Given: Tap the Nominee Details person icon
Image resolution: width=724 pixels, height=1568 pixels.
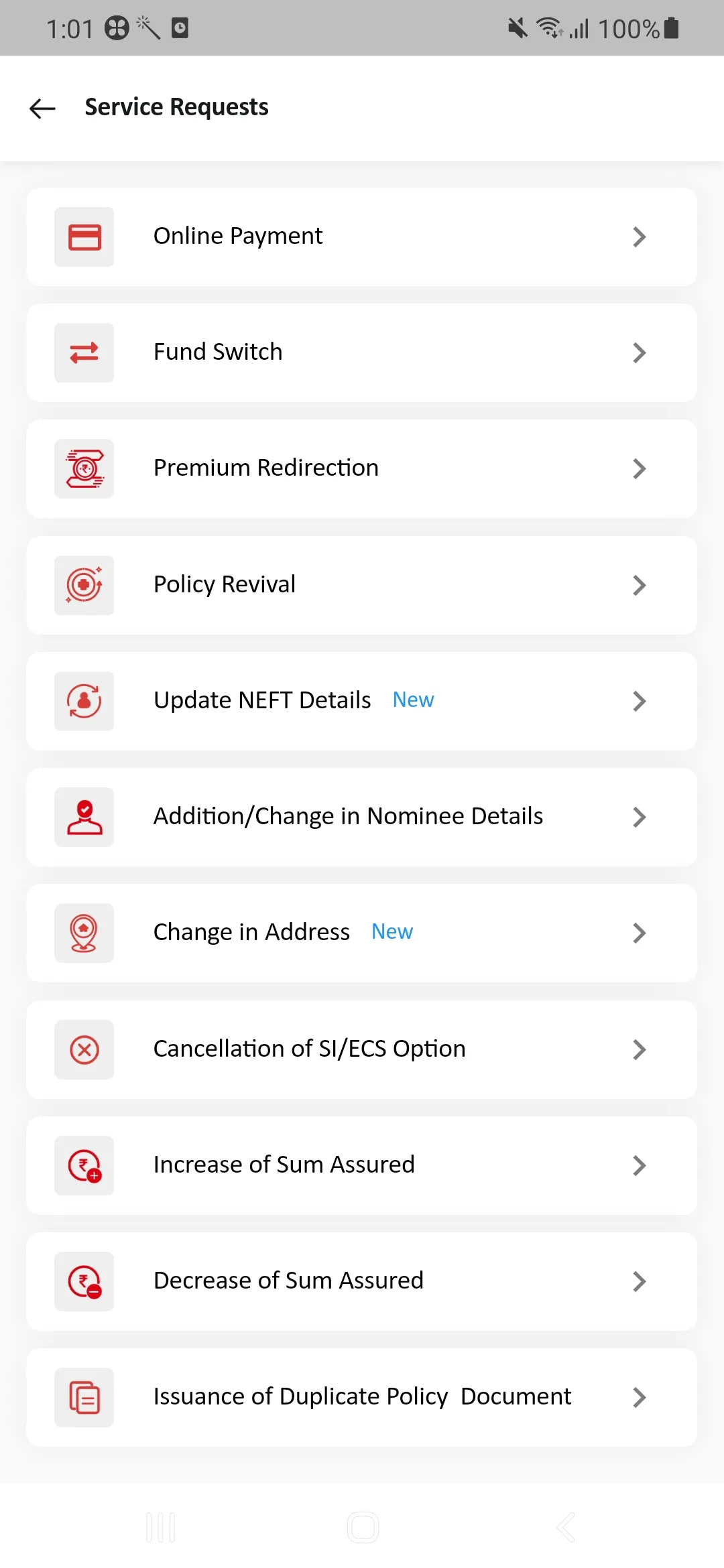Looking at the screenshot, I should coord(84,817).
